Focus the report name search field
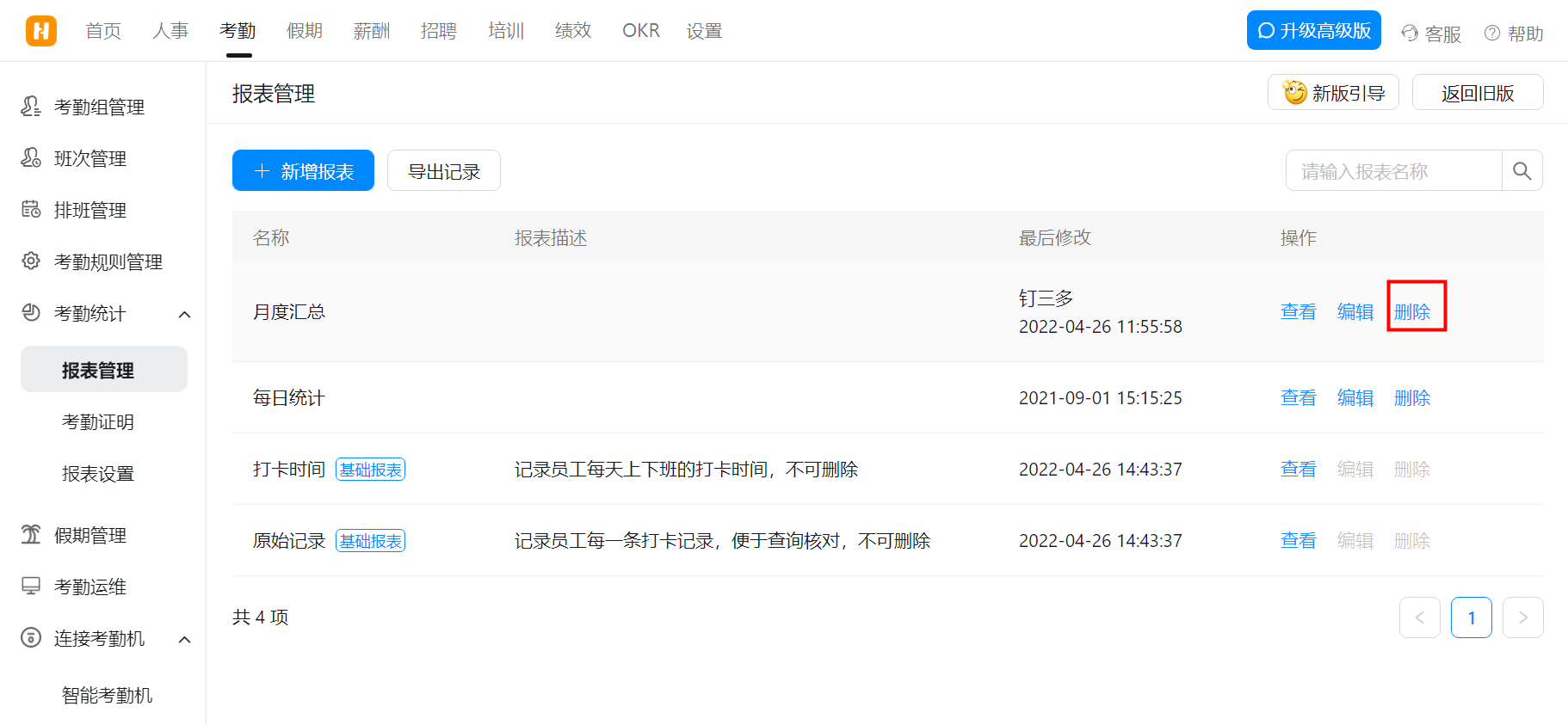The image size is (1568, 725). tap(1393, 171)
